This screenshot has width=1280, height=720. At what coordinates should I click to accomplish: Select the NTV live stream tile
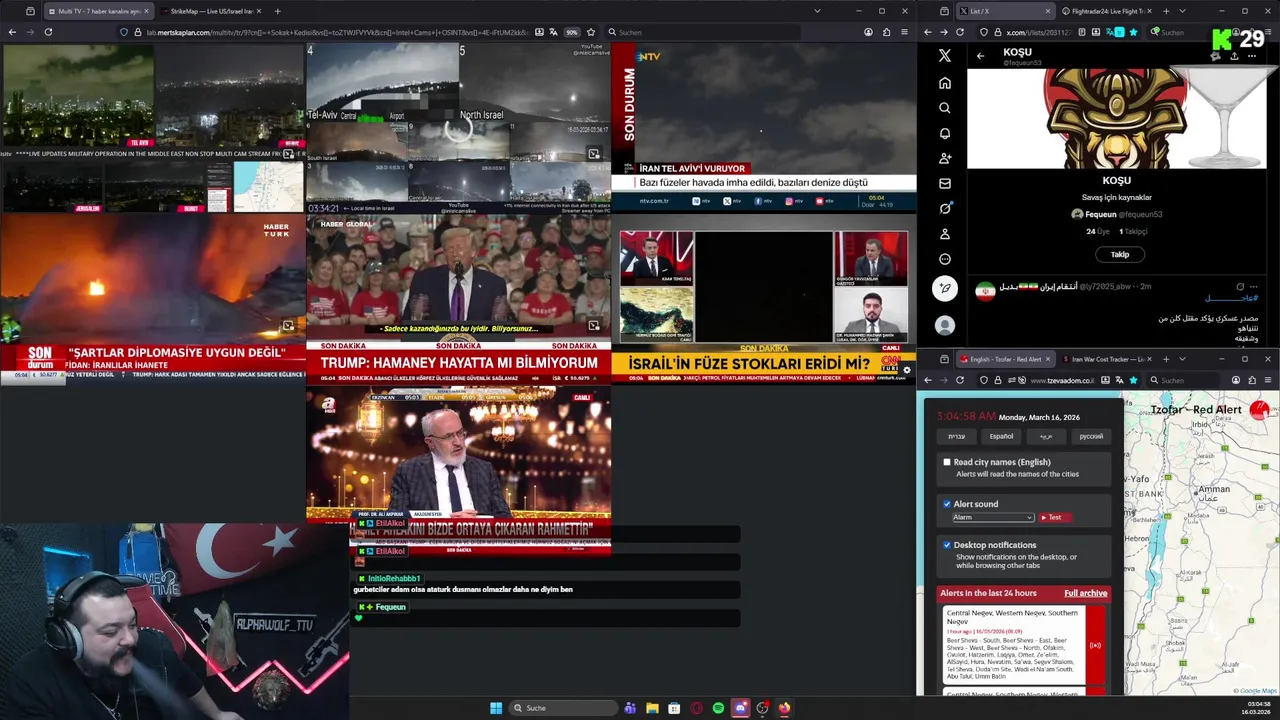(x=764, y=126)
